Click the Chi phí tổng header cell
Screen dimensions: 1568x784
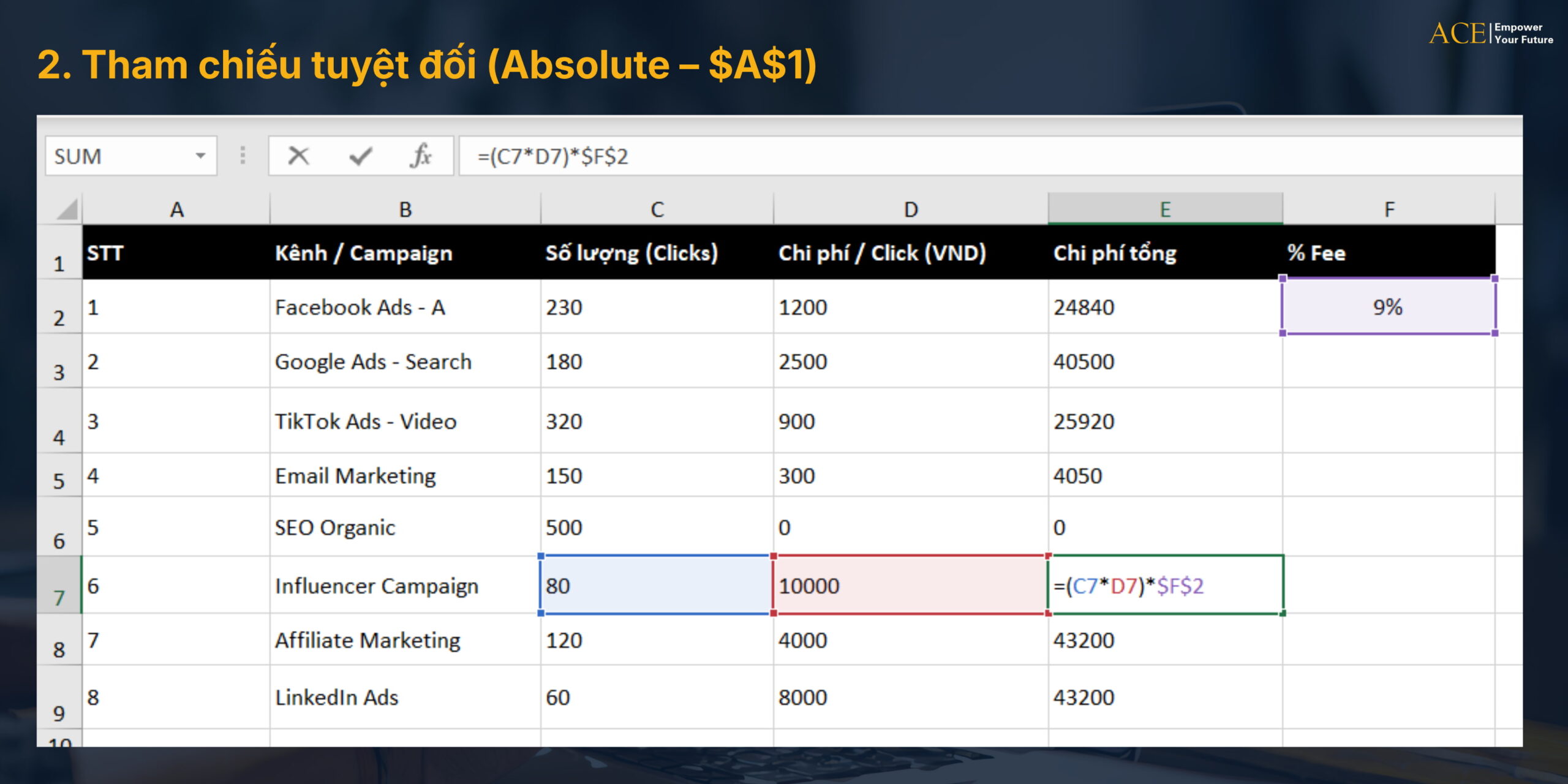coord(1164,253)
